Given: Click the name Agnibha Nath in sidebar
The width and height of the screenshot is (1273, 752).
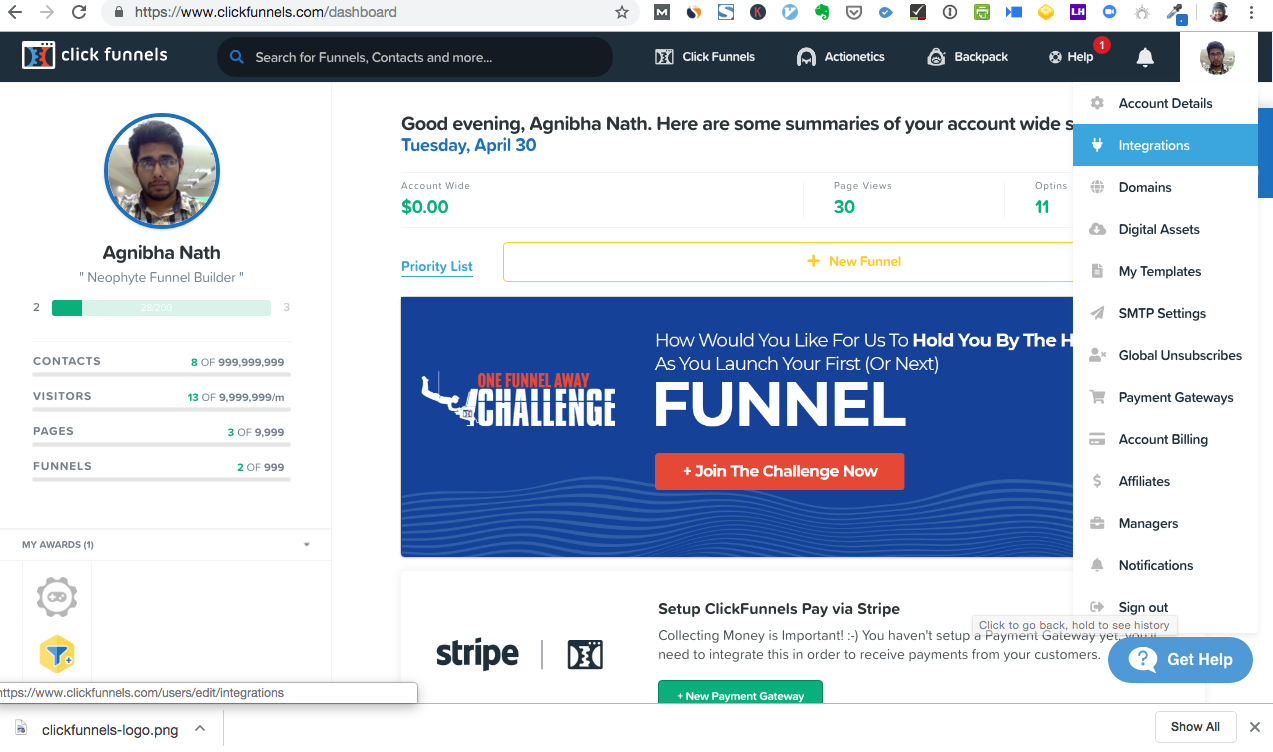Looking at the screenshot, I should (x=161, y=253).
